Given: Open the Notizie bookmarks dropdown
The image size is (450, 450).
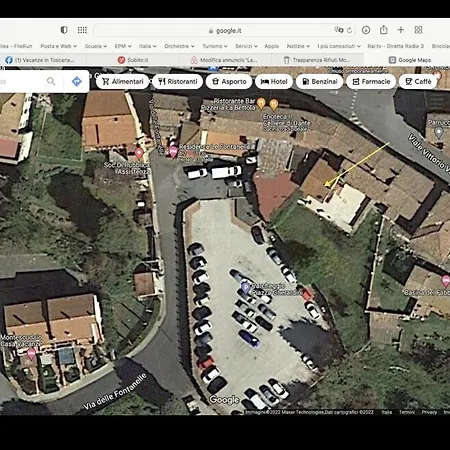Looking at the screenshot, I should point(298,46).
